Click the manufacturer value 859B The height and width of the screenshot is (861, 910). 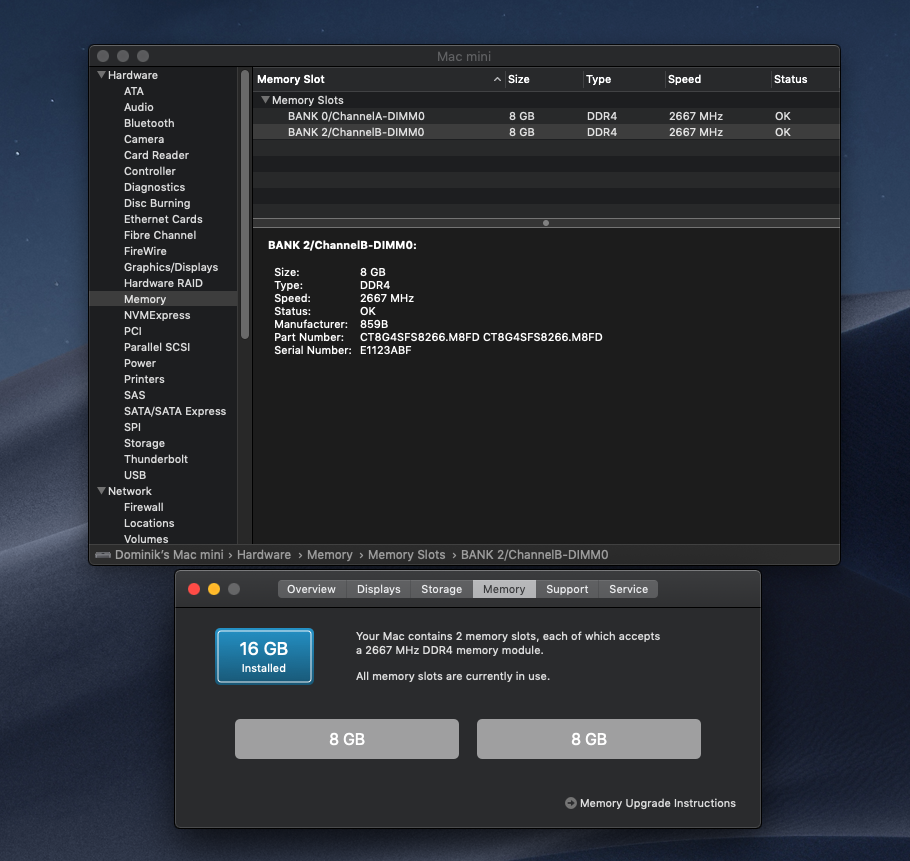[x=374, y=324]
